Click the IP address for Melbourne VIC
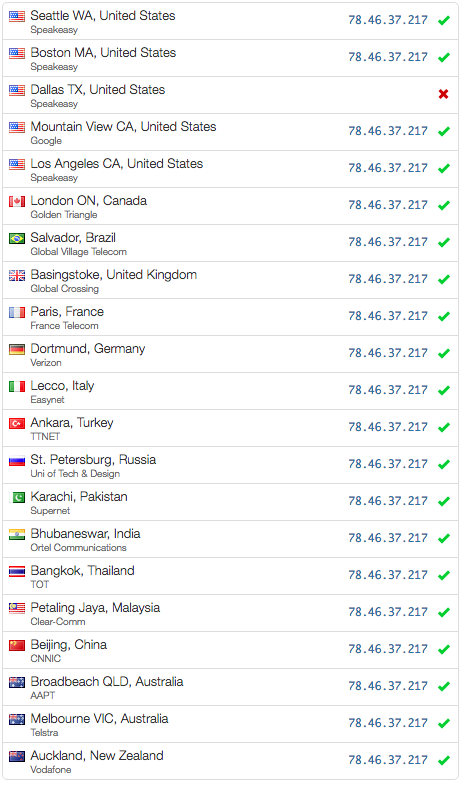464x785 pixels. [388, 723]
